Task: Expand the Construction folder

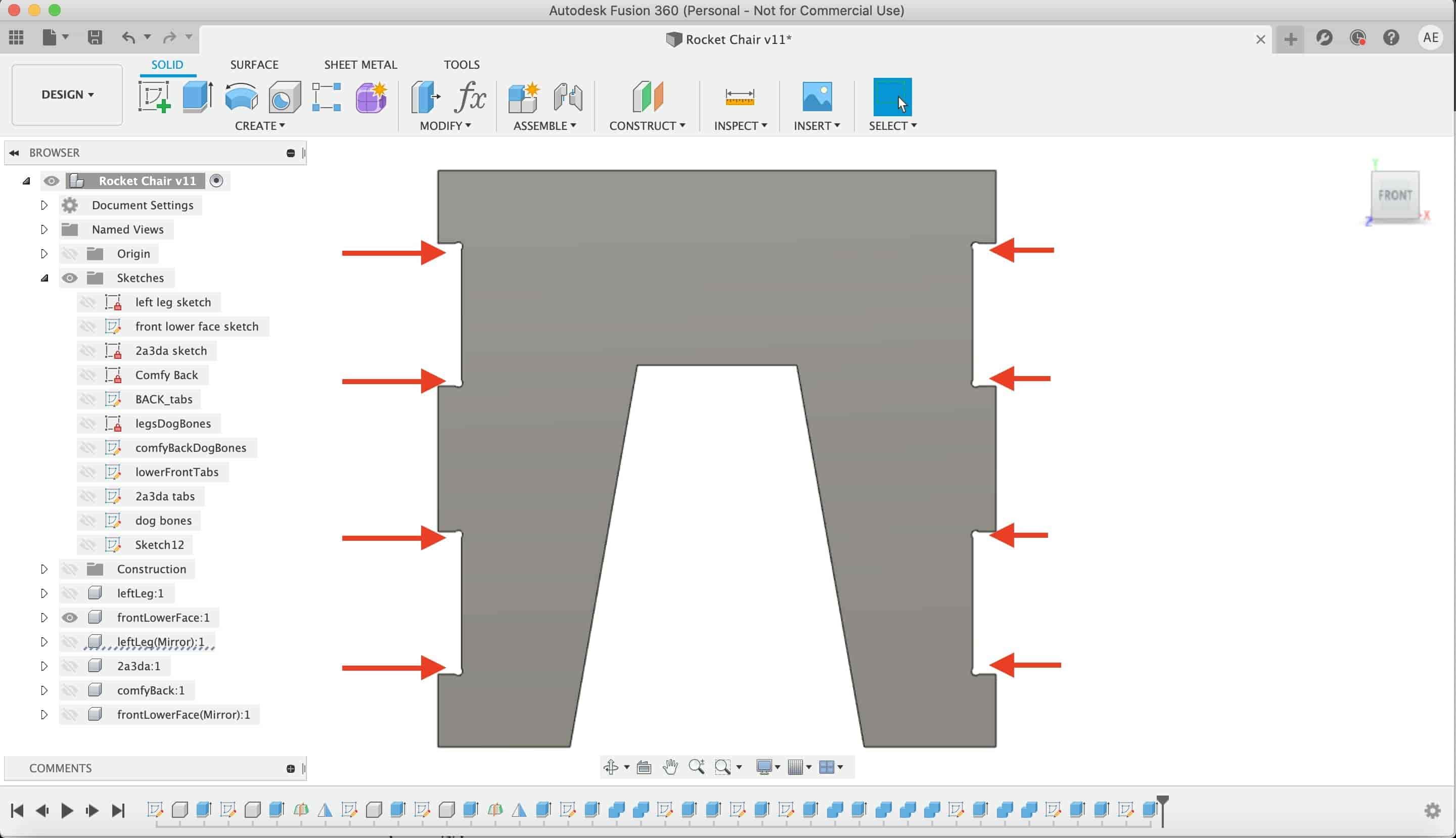Action: tap(42, 568)
